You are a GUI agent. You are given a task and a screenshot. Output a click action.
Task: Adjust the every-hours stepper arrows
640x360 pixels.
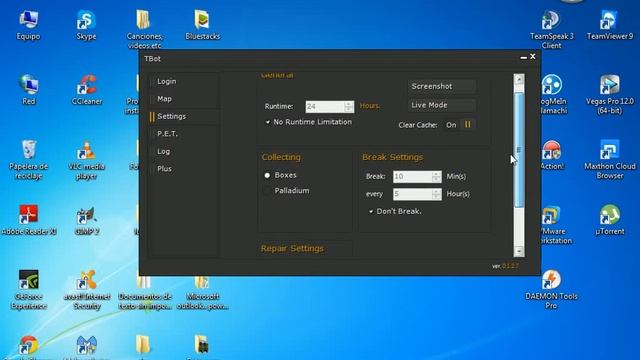pos(436,194)
